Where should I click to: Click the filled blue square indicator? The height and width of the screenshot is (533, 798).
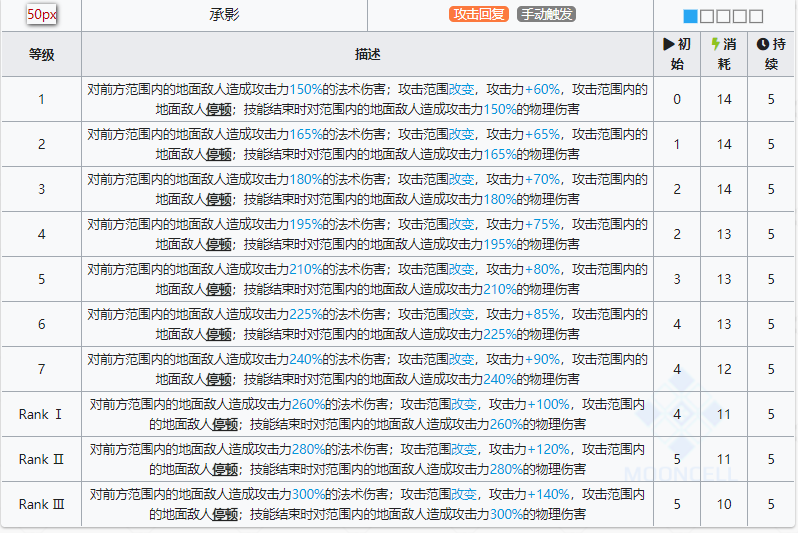691,16
